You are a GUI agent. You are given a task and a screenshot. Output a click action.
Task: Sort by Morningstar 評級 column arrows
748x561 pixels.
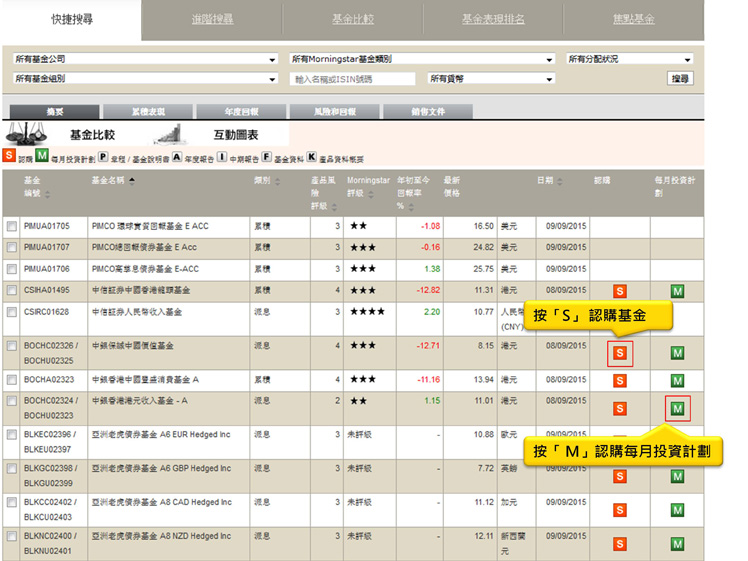pyautogui.click(x=371, y=194)
